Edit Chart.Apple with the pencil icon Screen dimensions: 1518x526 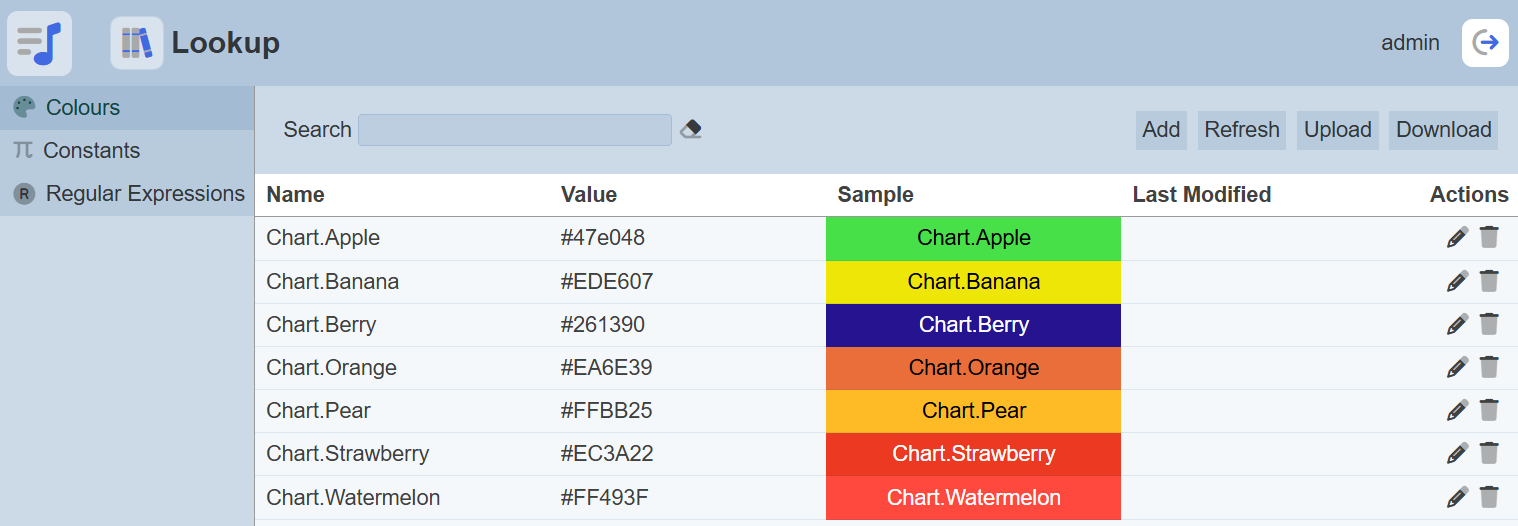pos(1457,238)
